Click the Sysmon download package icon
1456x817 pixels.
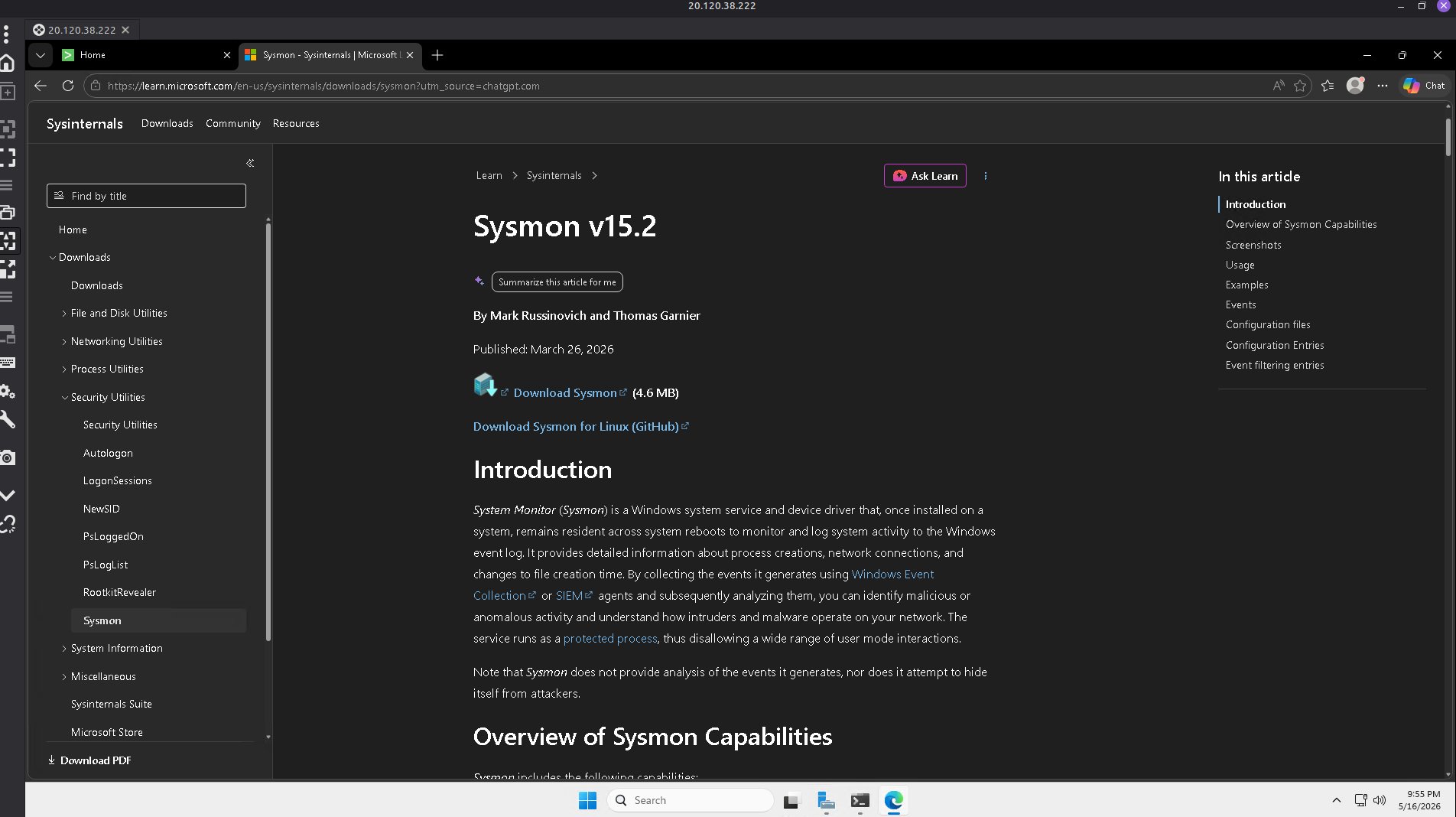[485, 384]
